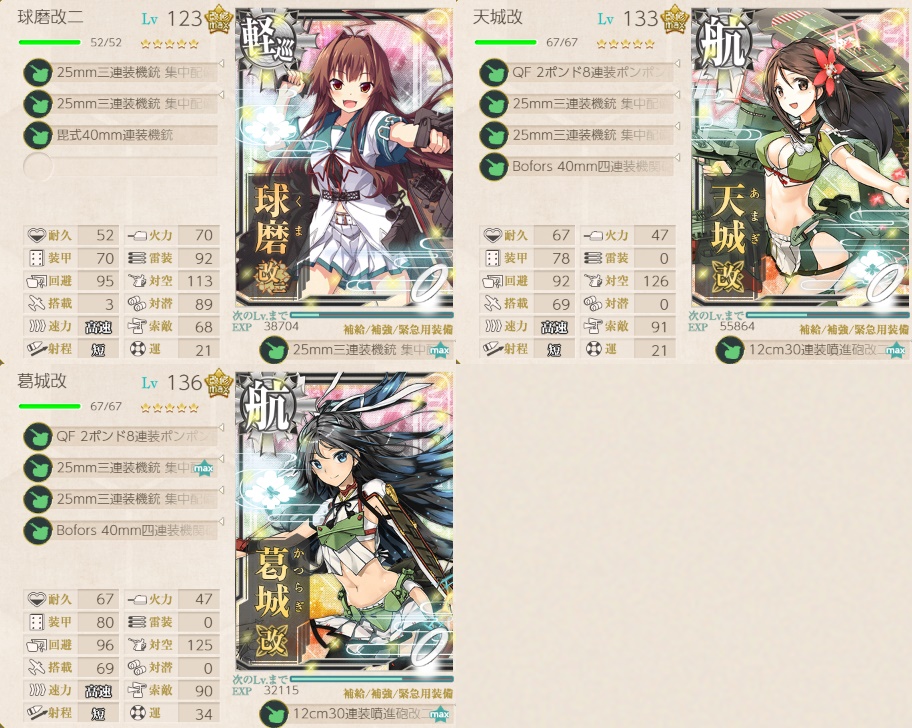Click Kuma's first 25mm triple gun icon

(38, 73)
